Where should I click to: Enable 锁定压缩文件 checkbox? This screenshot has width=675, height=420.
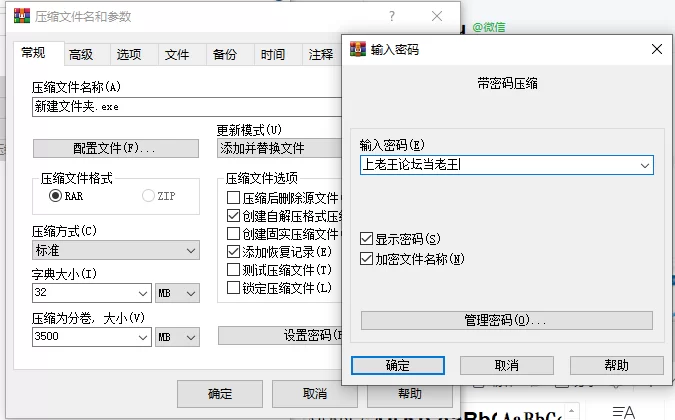point(233,287)
